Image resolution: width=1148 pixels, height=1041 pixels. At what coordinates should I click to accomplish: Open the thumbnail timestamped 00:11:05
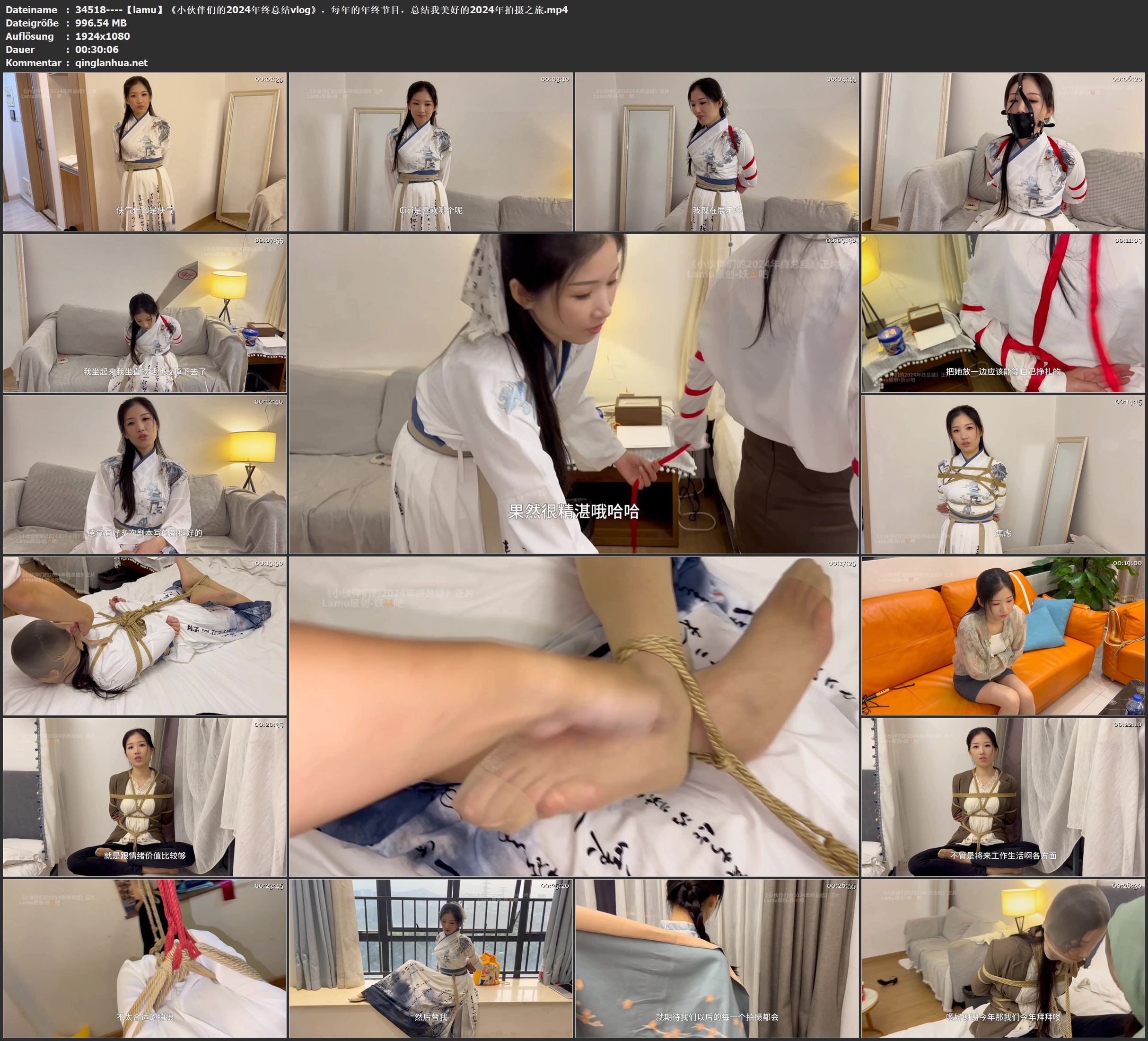coord(1003,313)
